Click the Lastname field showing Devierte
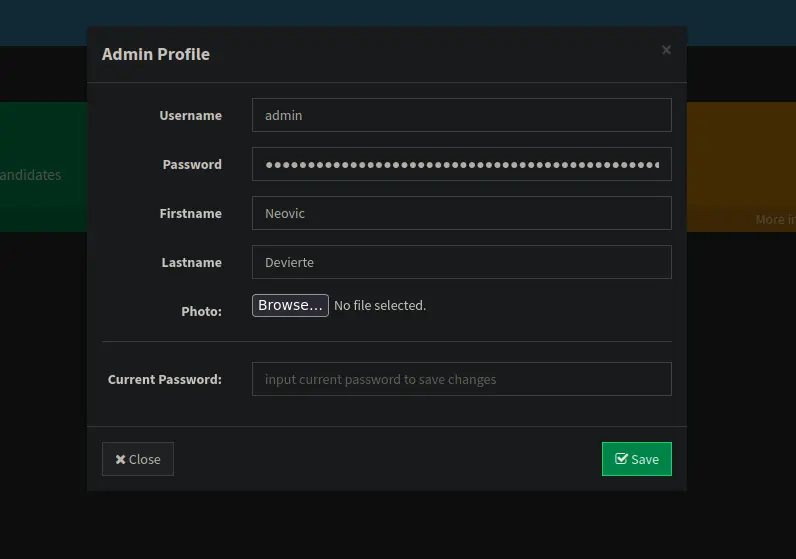 (461, 262)
